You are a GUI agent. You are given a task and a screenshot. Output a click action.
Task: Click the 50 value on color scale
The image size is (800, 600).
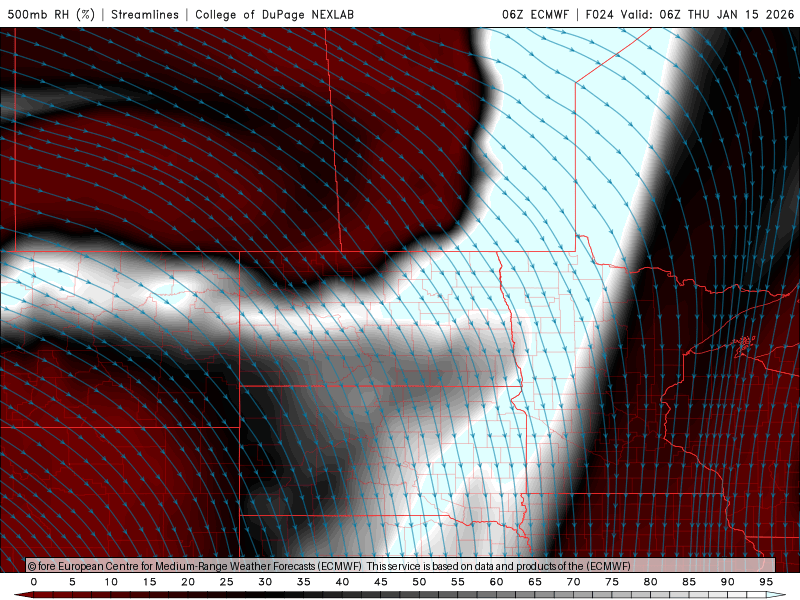pyautogui.click(x=419, y=582)
